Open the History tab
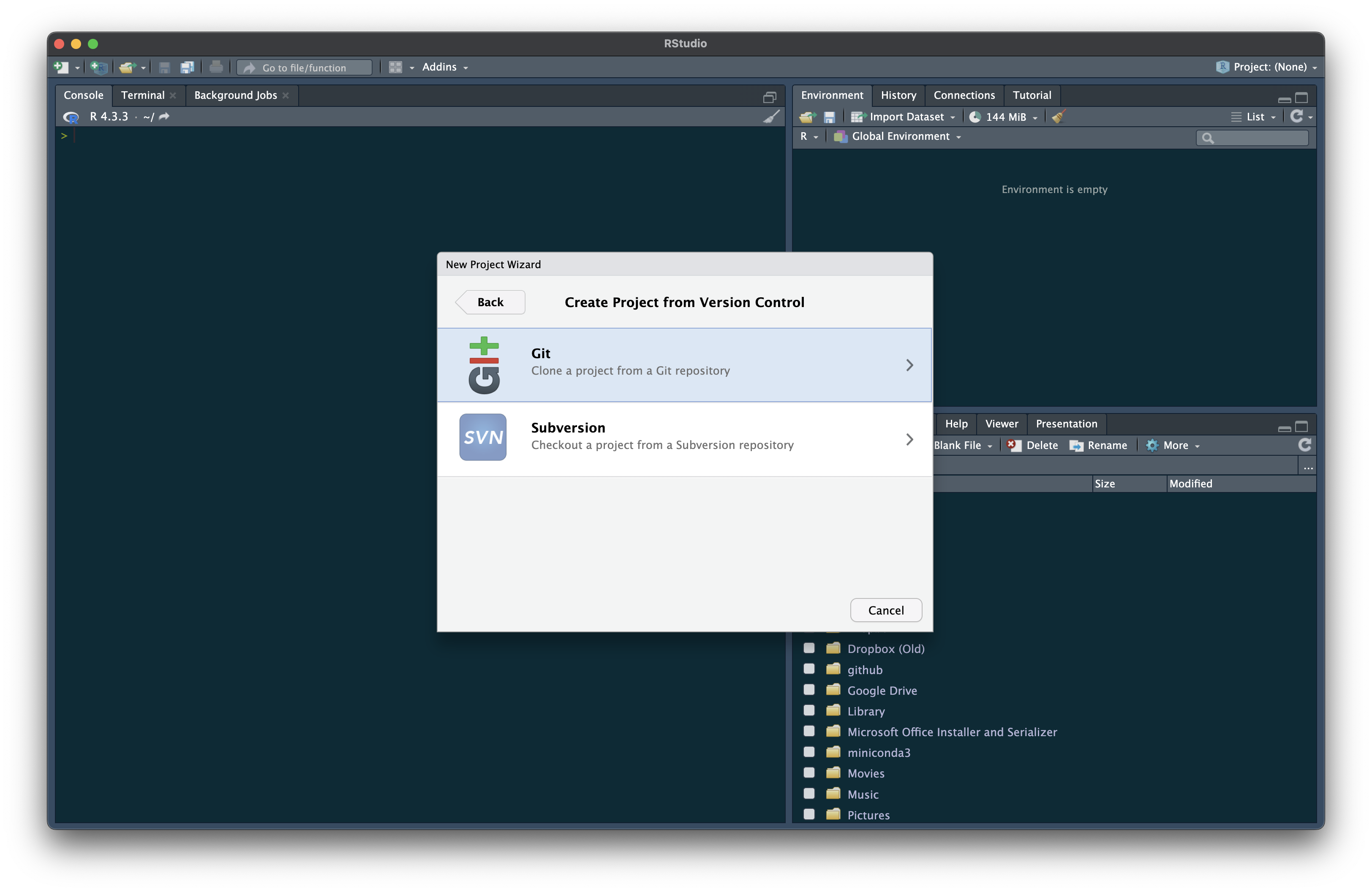The image size is (1372, 892). (x=898, y=95)
